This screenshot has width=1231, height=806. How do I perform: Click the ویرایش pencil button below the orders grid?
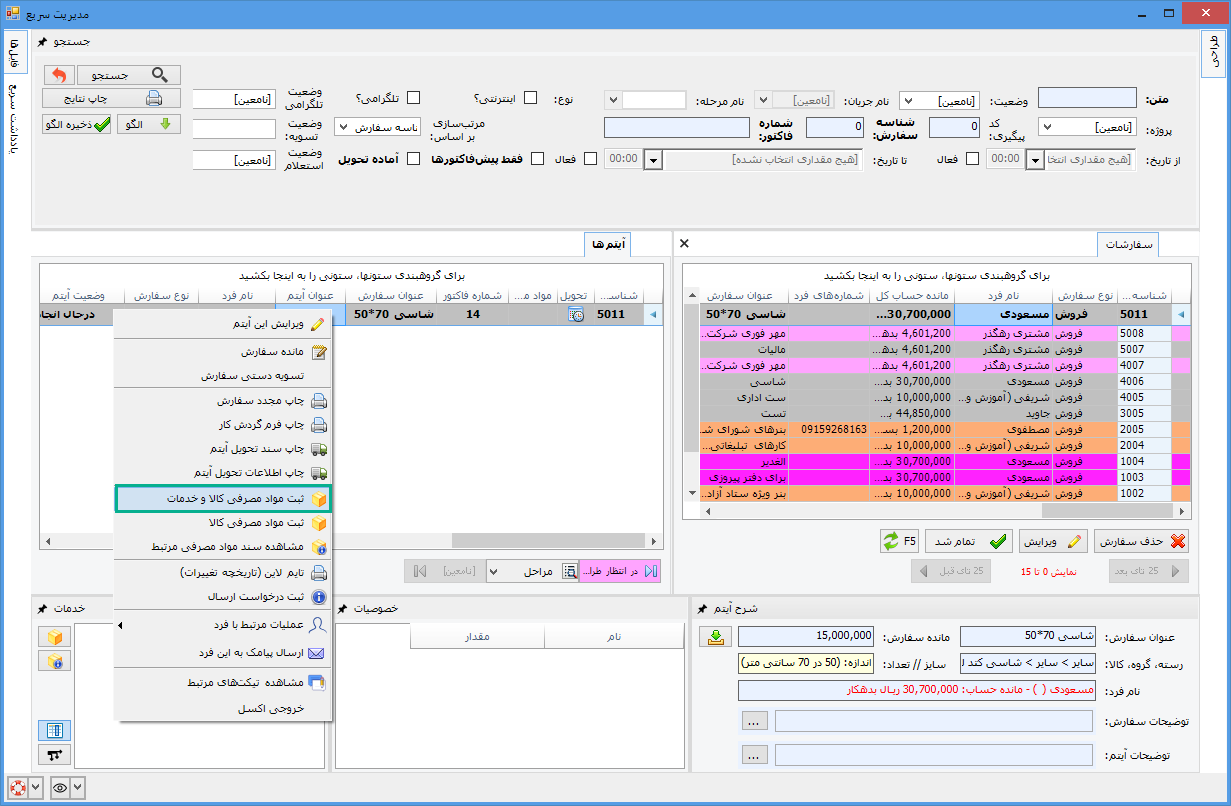coord(1052,541)
